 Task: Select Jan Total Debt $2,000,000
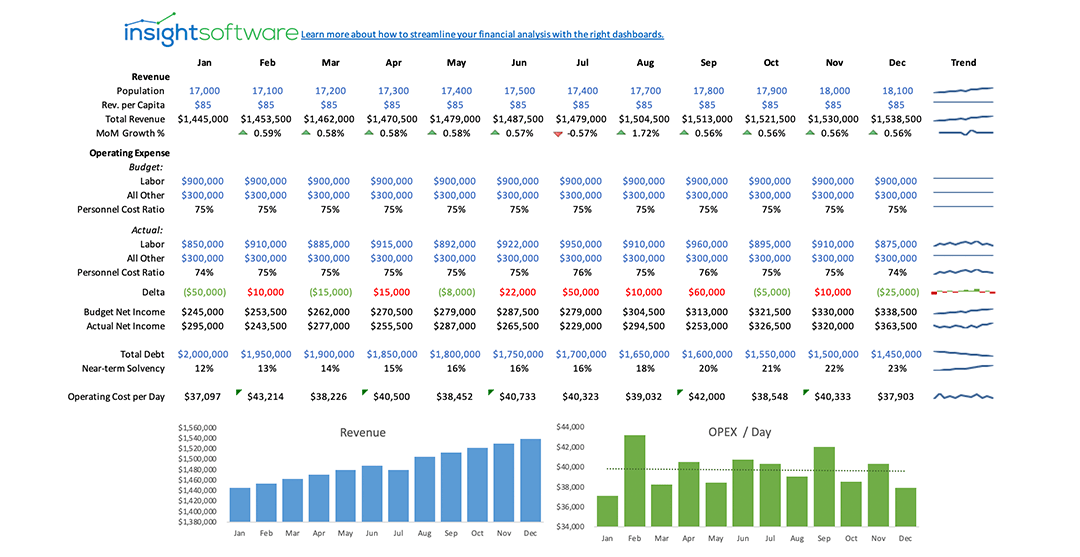203,354
